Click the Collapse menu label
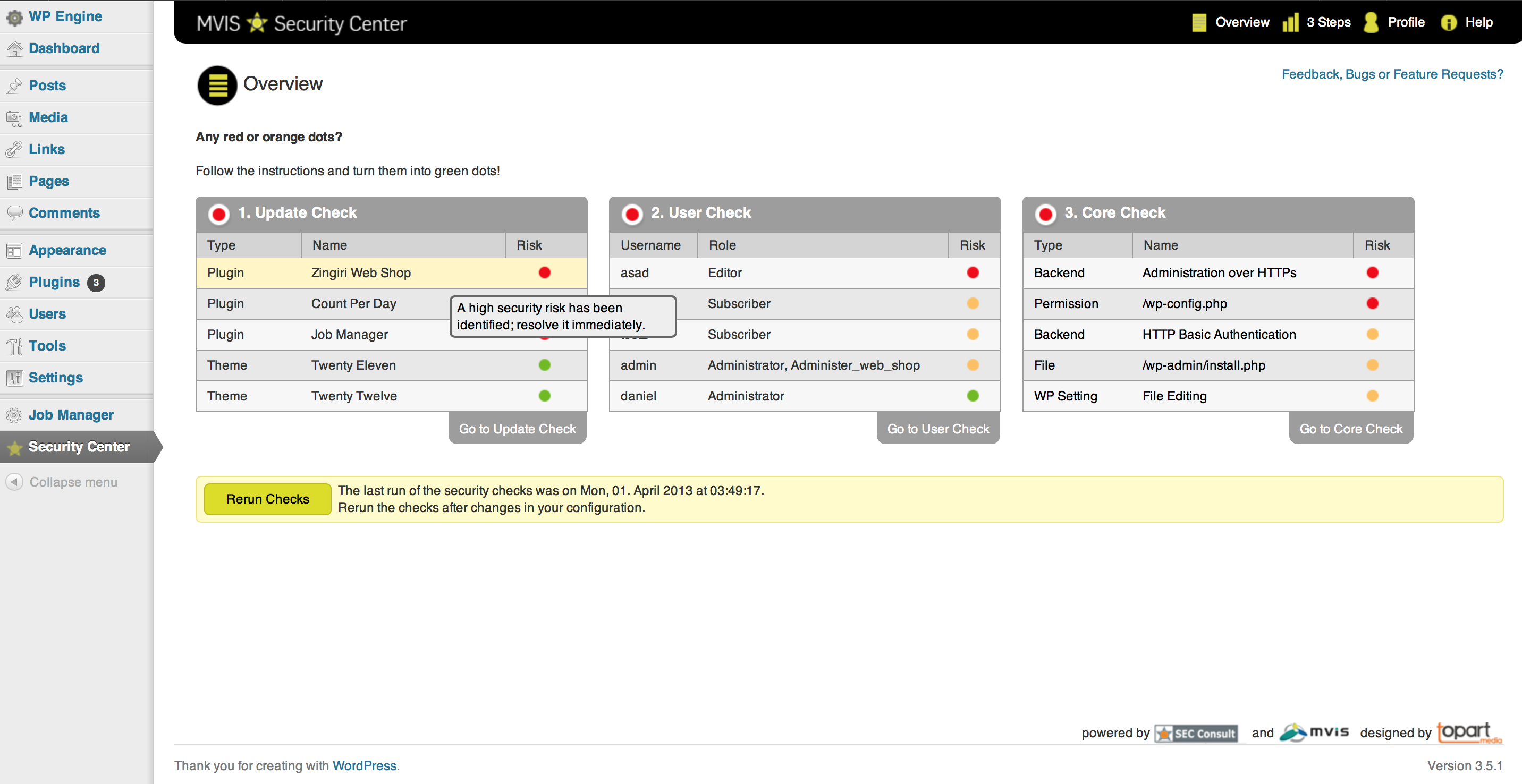 [x=73, y=482]
